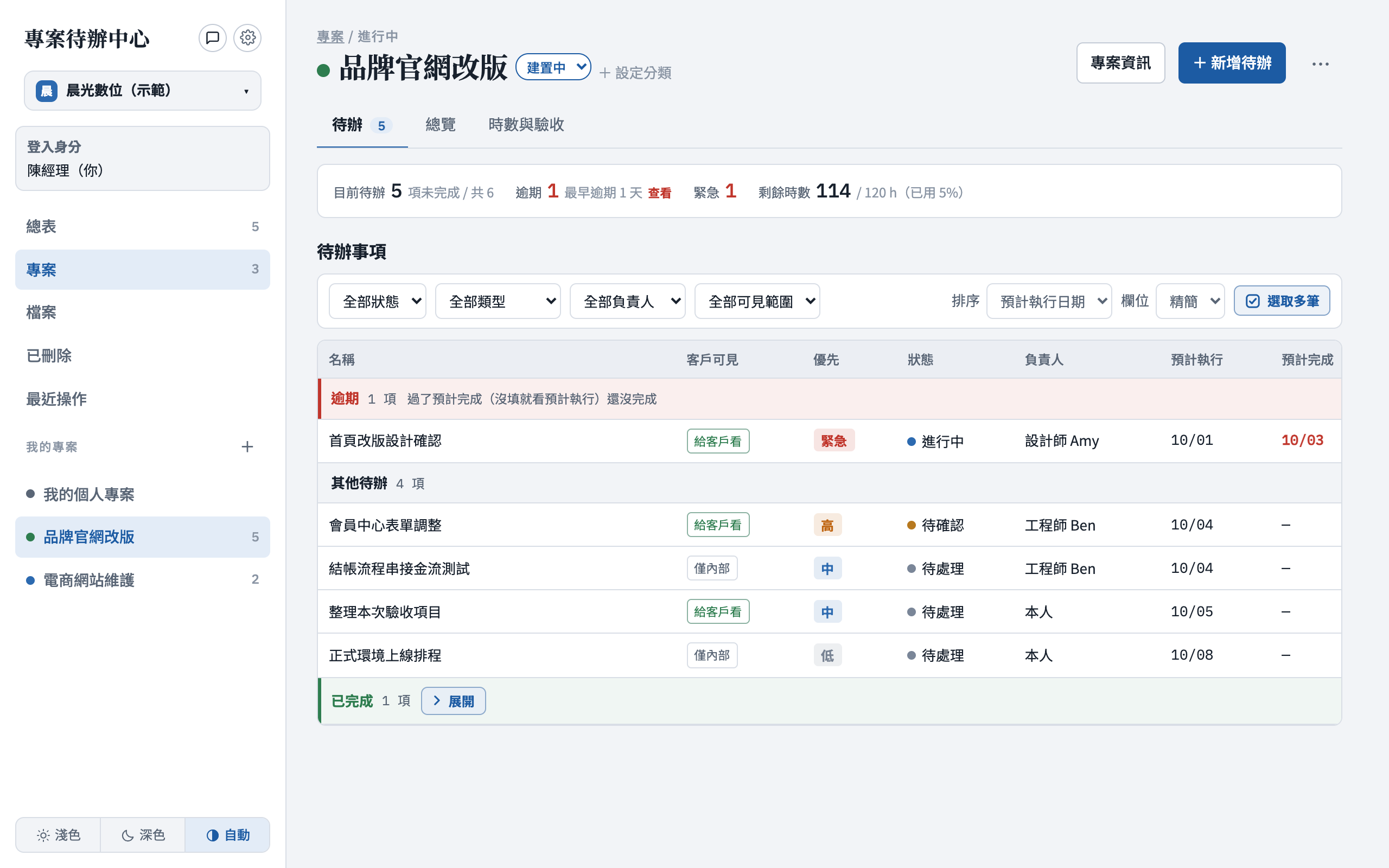Open the 全部狀態 filter dropdown
Image resolution: width=1389 pixels, height=868 pixels.
tap(377, 301)
